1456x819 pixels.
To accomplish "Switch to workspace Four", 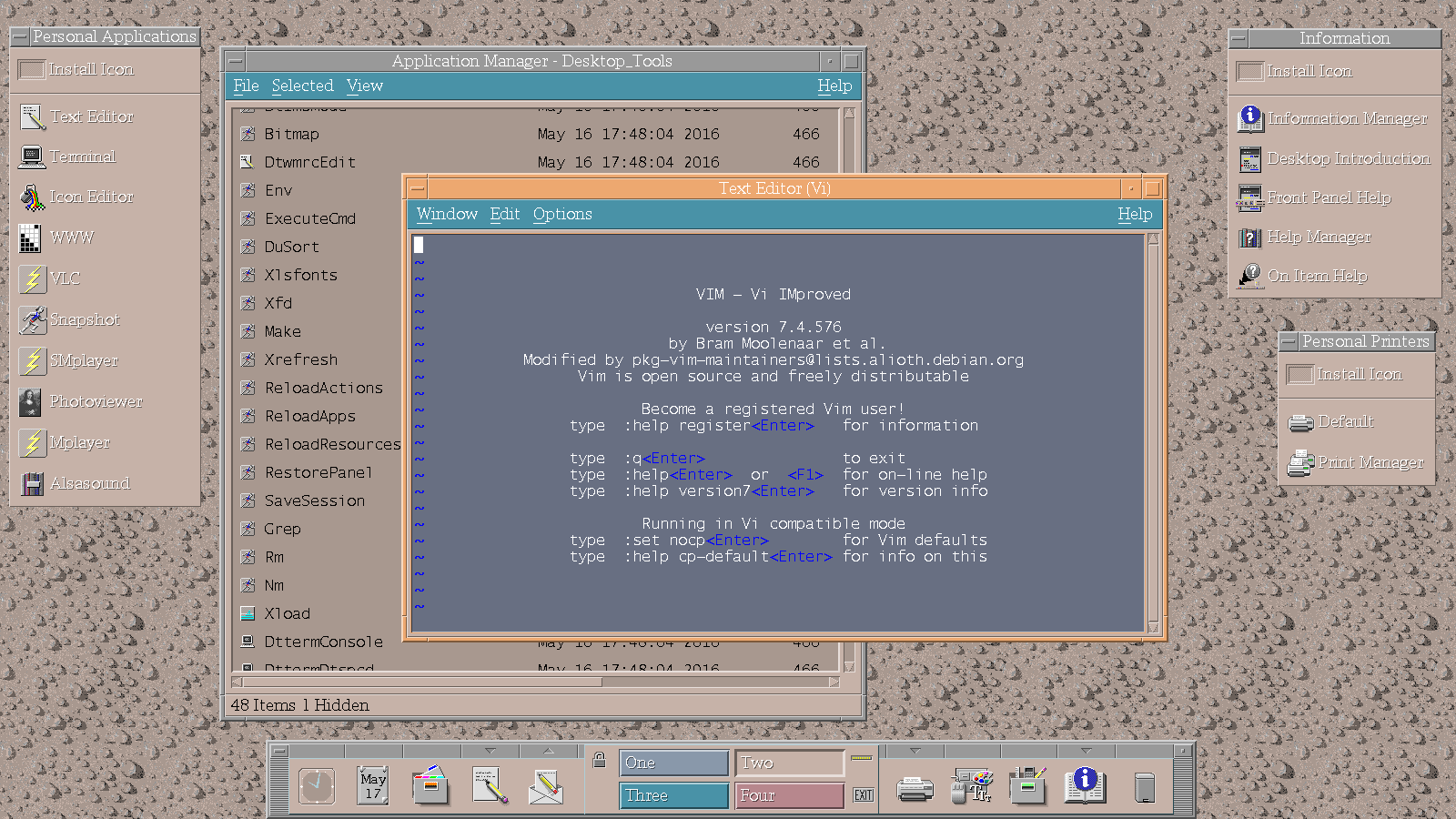I will 790,795.
